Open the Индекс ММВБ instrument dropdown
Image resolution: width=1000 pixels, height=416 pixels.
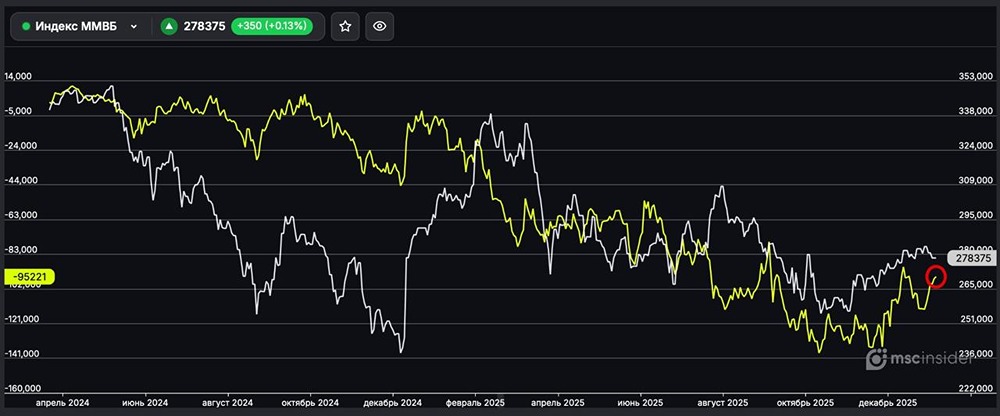pos(80,26)
